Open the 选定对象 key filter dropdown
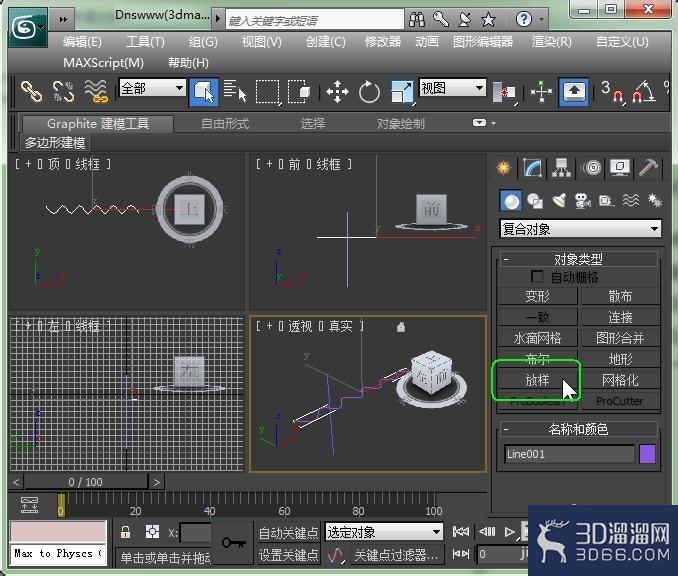The height and width of the screenshot is (576, 678). point(384,532)
